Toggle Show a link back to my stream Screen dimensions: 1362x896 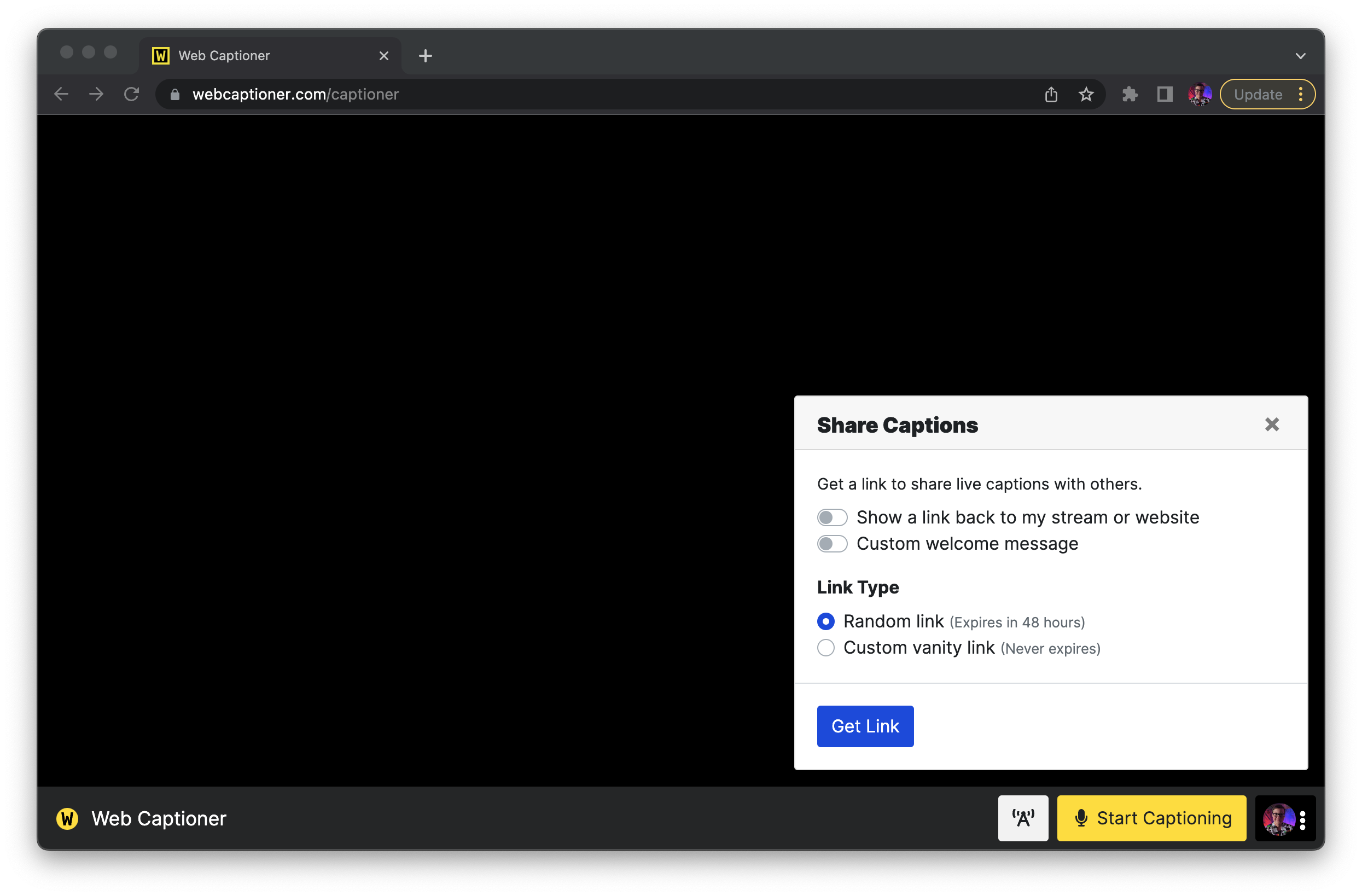pyautogui.click(x=832, y=517)
